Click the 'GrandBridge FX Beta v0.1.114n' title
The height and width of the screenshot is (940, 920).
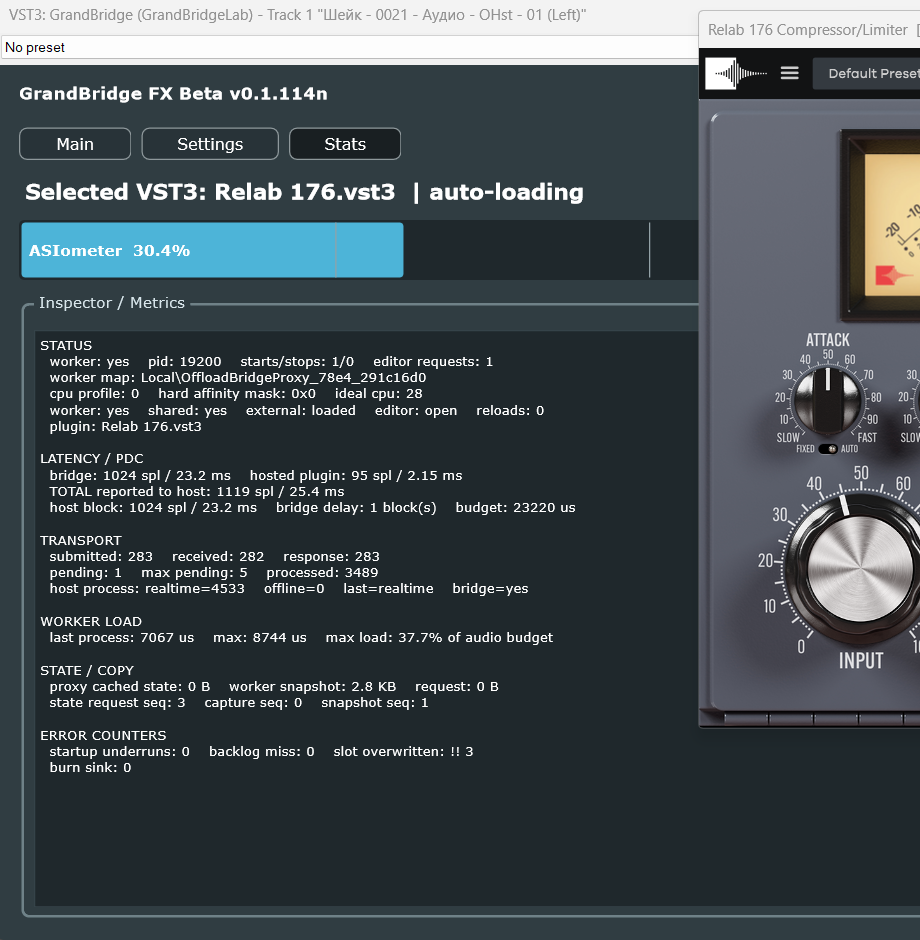pos(173,94)
